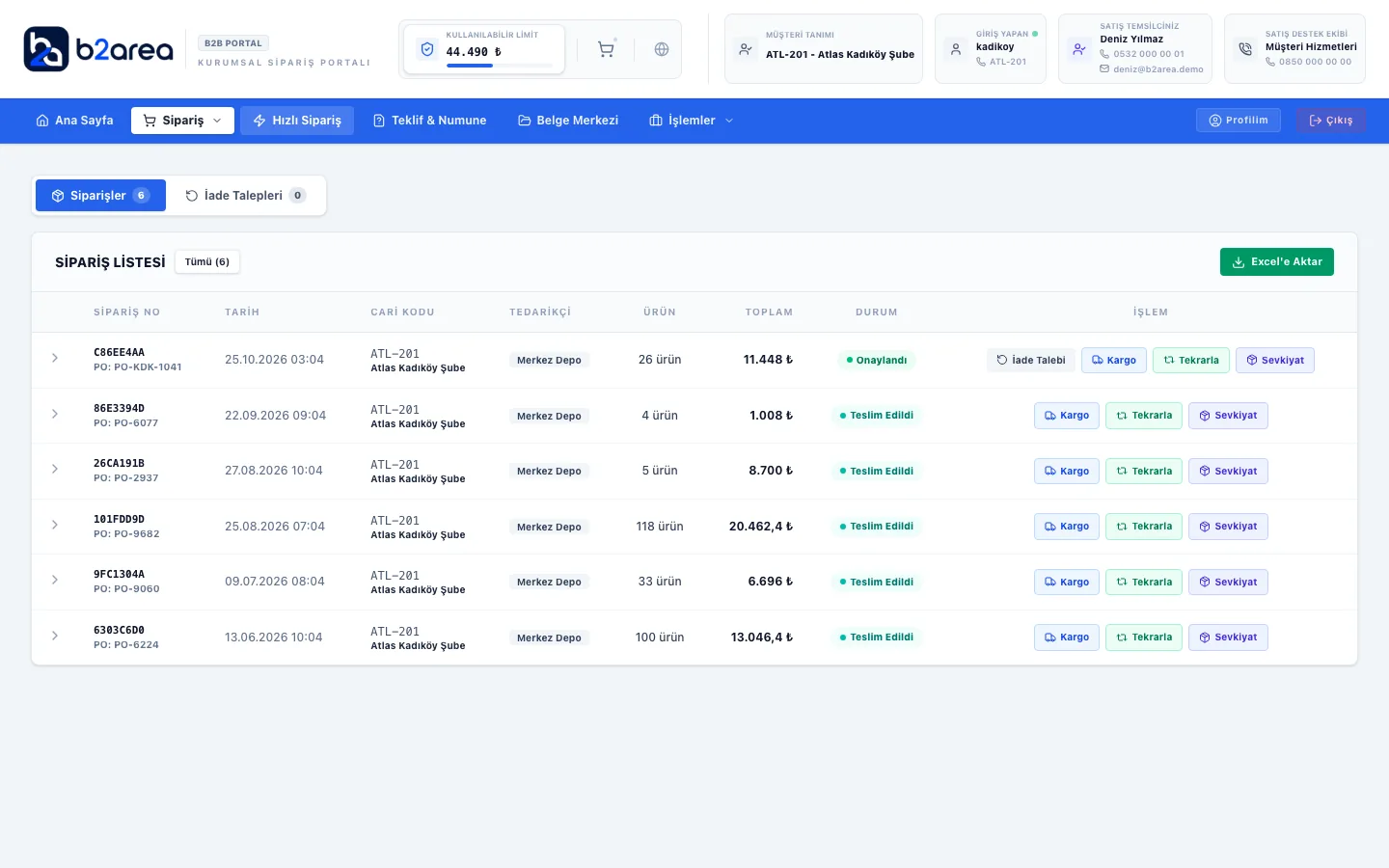
Task: Click Tekrarla for order 9FC1304A
Action: [x=1144, y=583]
